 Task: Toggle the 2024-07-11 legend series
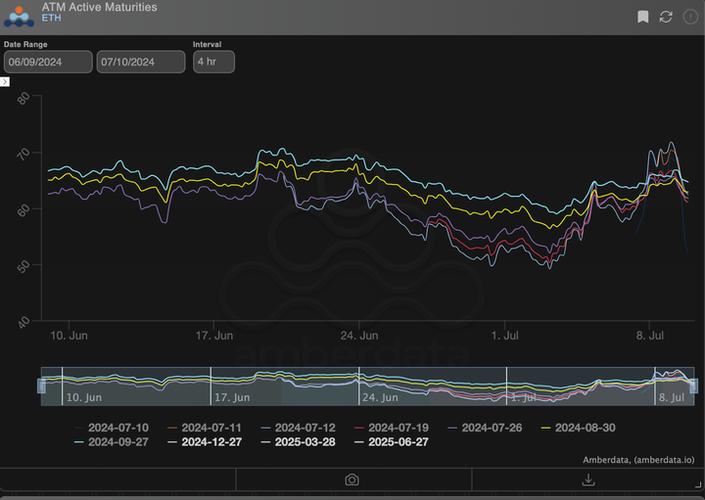pyautogui.click(x=205, y=428)
